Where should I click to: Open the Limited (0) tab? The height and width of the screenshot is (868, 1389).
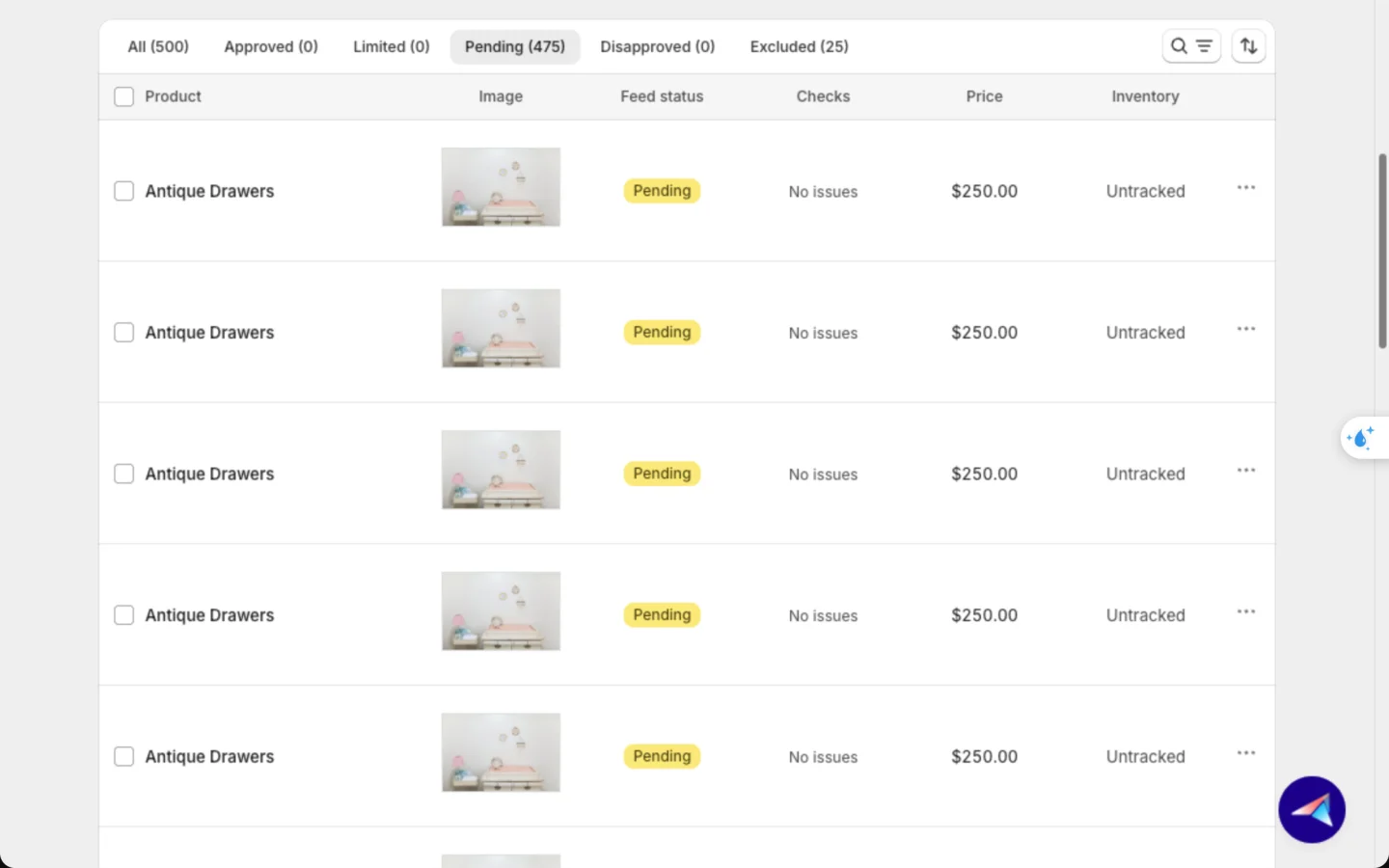coord(392,46)
